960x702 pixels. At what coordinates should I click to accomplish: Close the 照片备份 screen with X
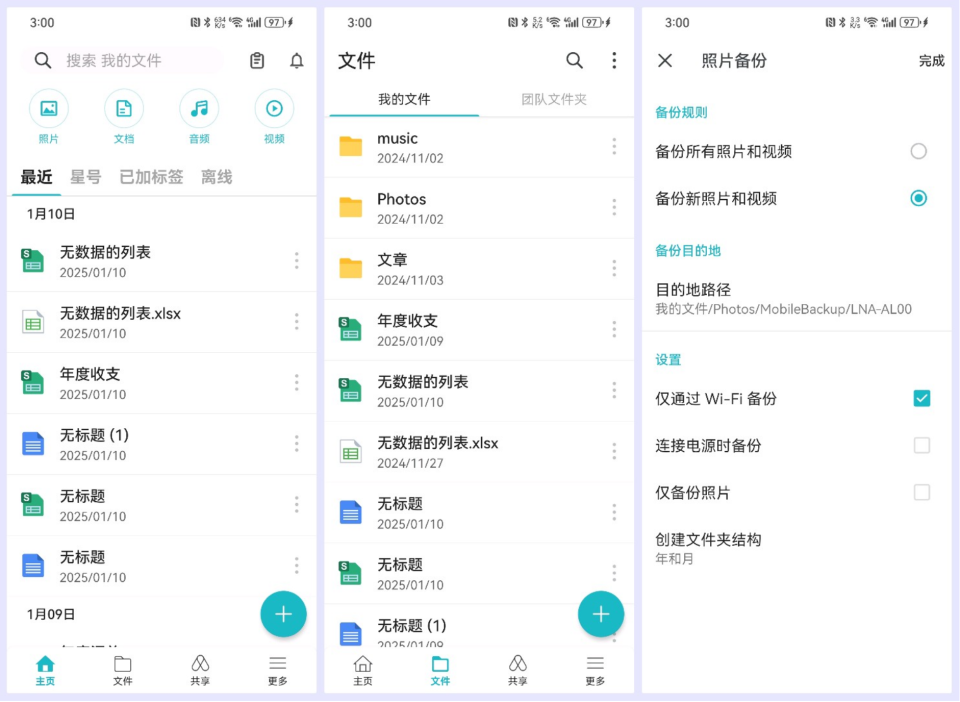click(x=665, y=61)
